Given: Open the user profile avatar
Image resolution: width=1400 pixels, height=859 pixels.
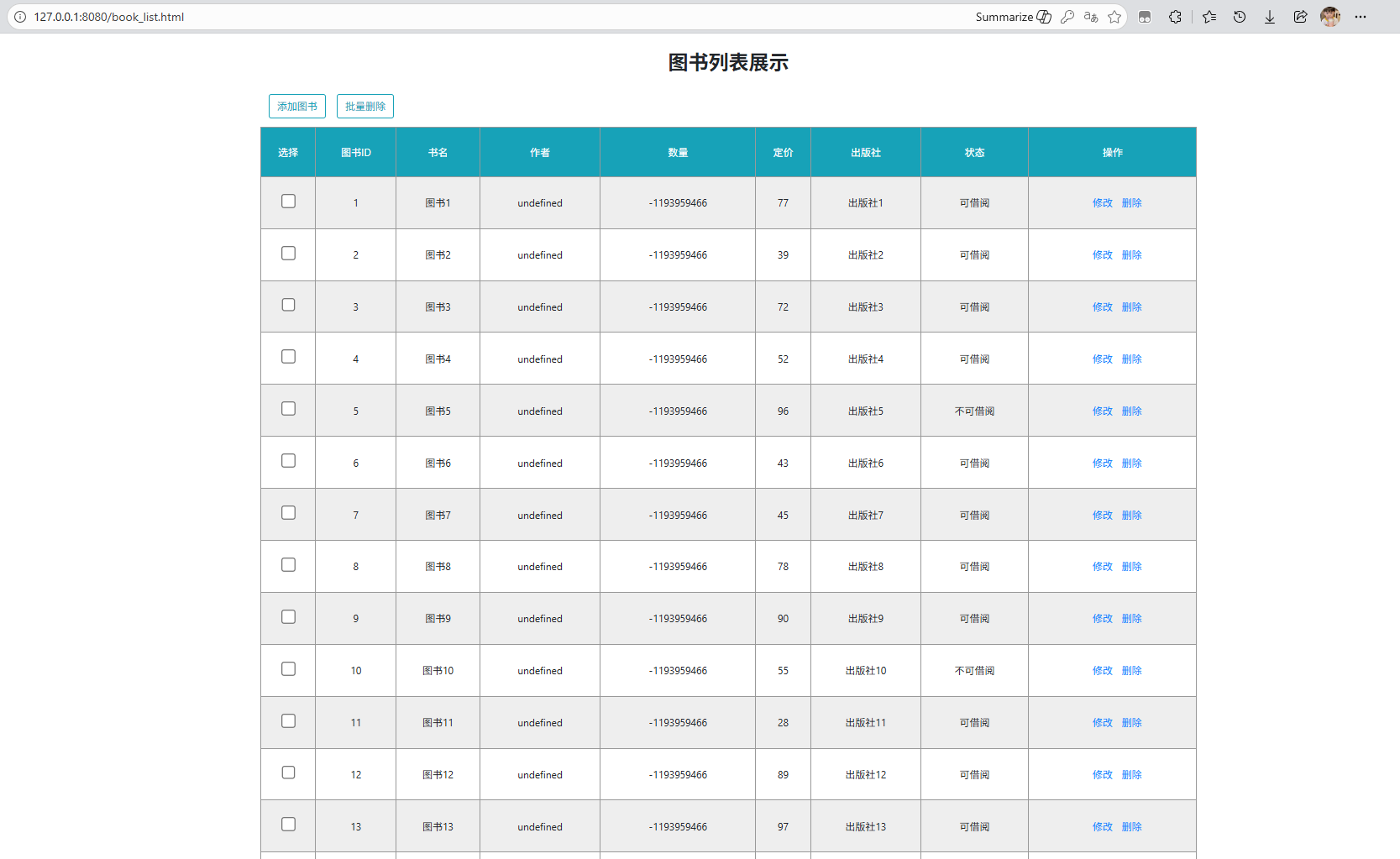Looking at the screenshot, I should point(1330,17).
